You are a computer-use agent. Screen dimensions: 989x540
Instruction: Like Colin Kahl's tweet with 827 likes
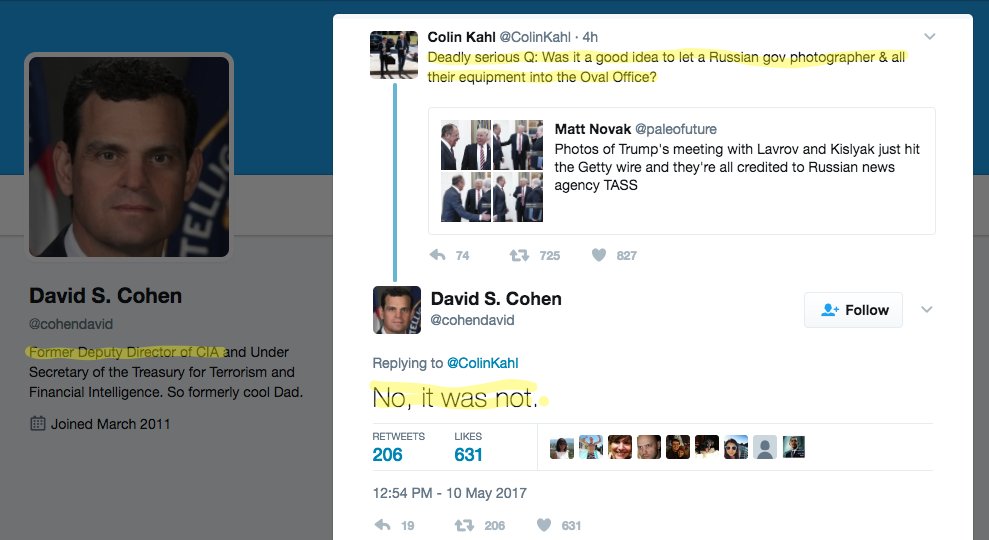(599, 255)
